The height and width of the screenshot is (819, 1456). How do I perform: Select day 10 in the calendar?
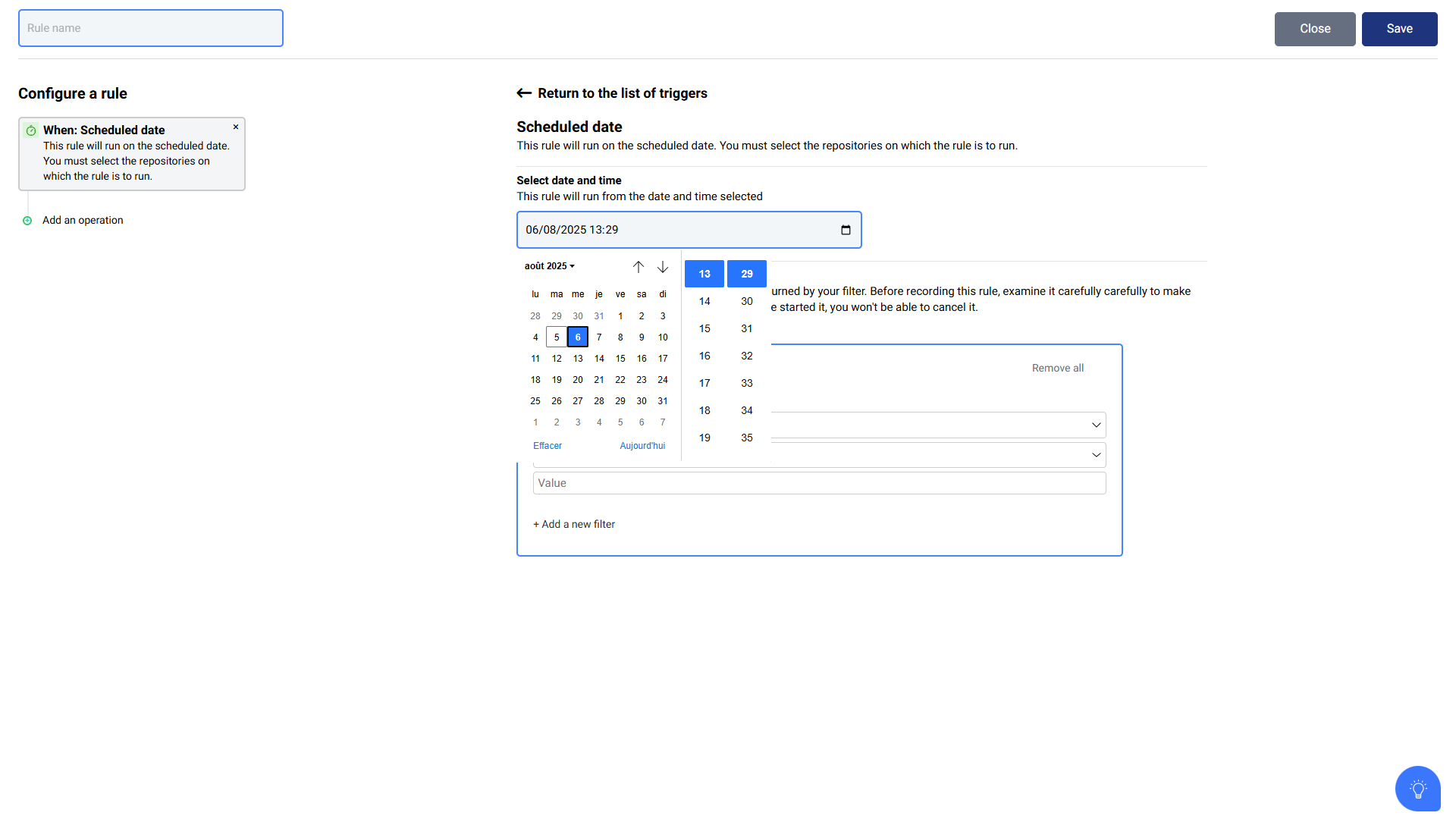[663, 337]
